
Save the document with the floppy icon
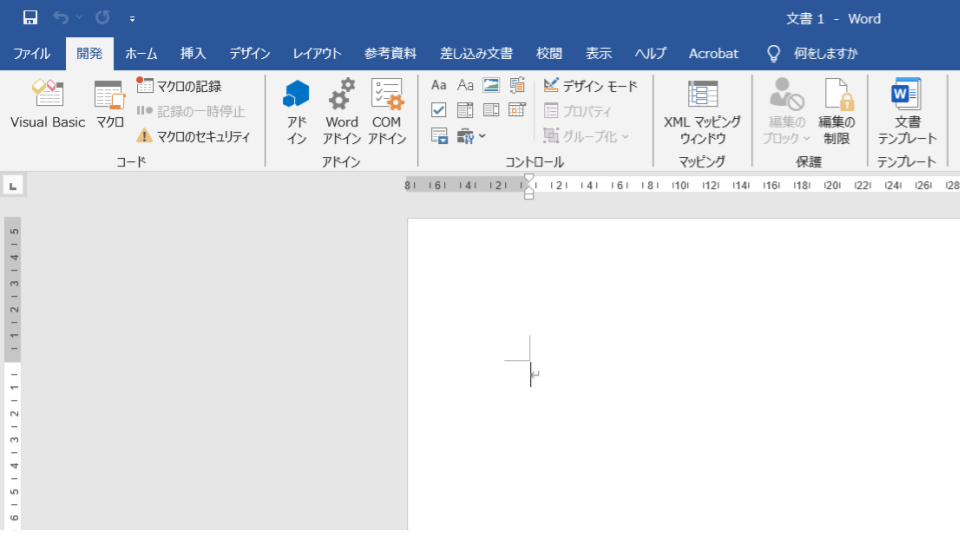pos(30,18)
